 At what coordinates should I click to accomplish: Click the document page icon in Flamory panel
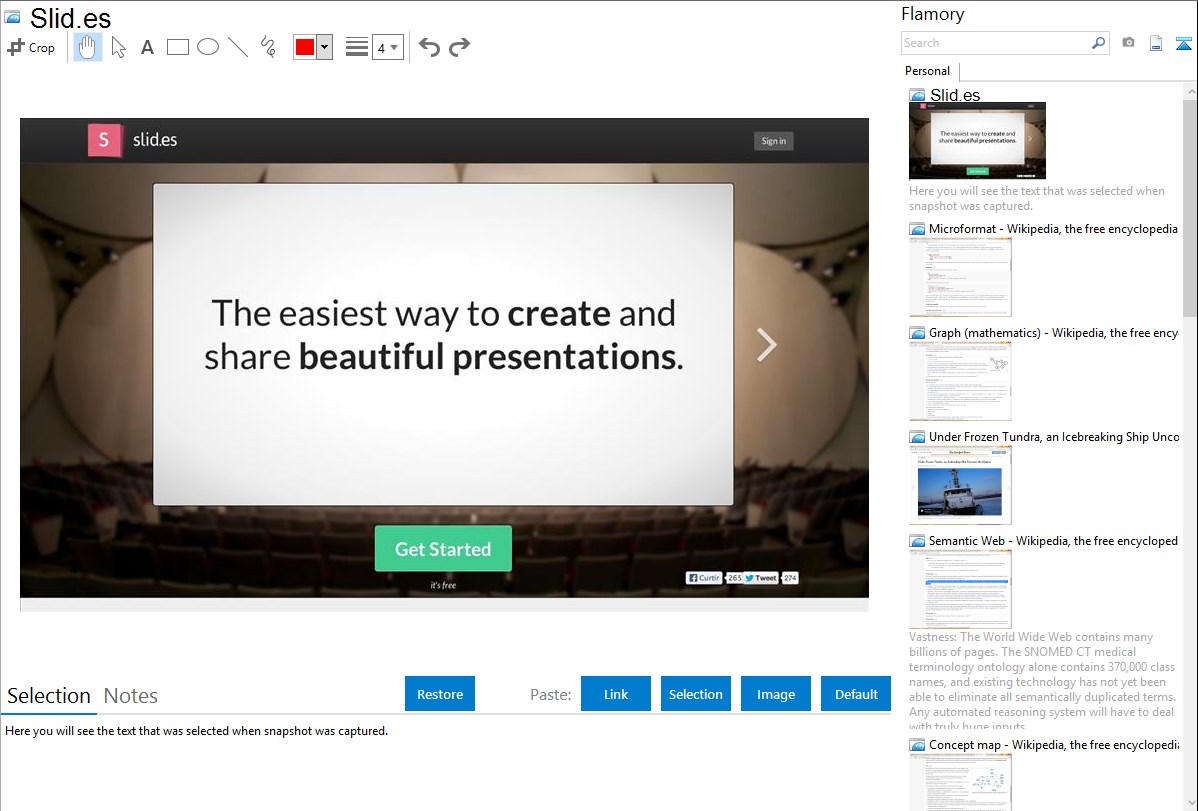point(1156,43)
